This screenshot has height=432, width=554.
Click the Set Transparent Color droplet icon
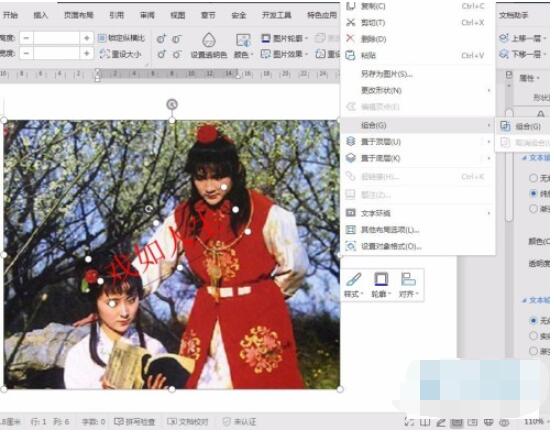(209, 40)
